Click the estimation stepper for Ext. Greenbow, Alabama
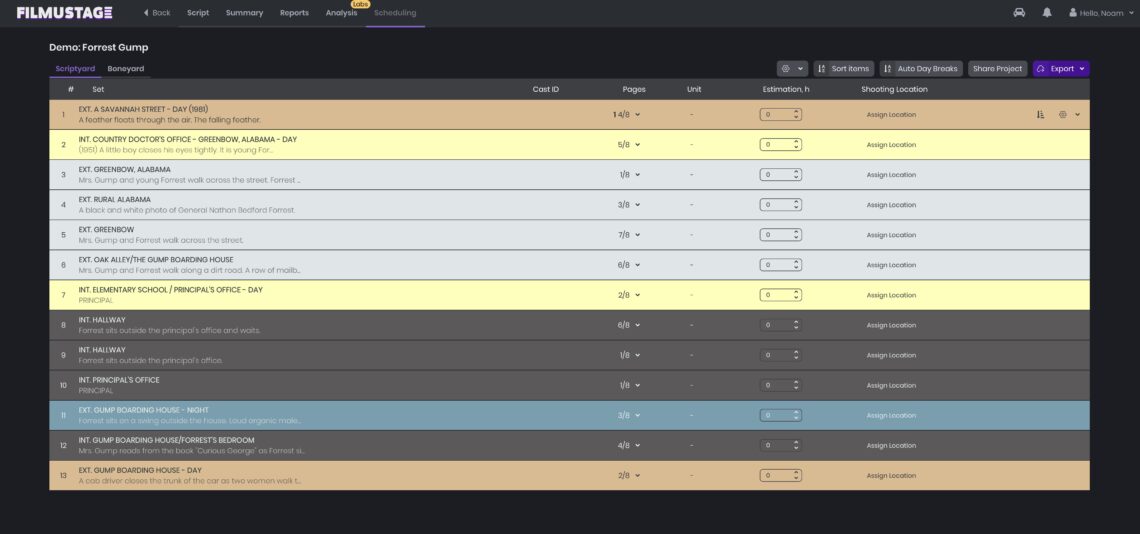This screenshot has width=1140, height=534. coord(796,175)
